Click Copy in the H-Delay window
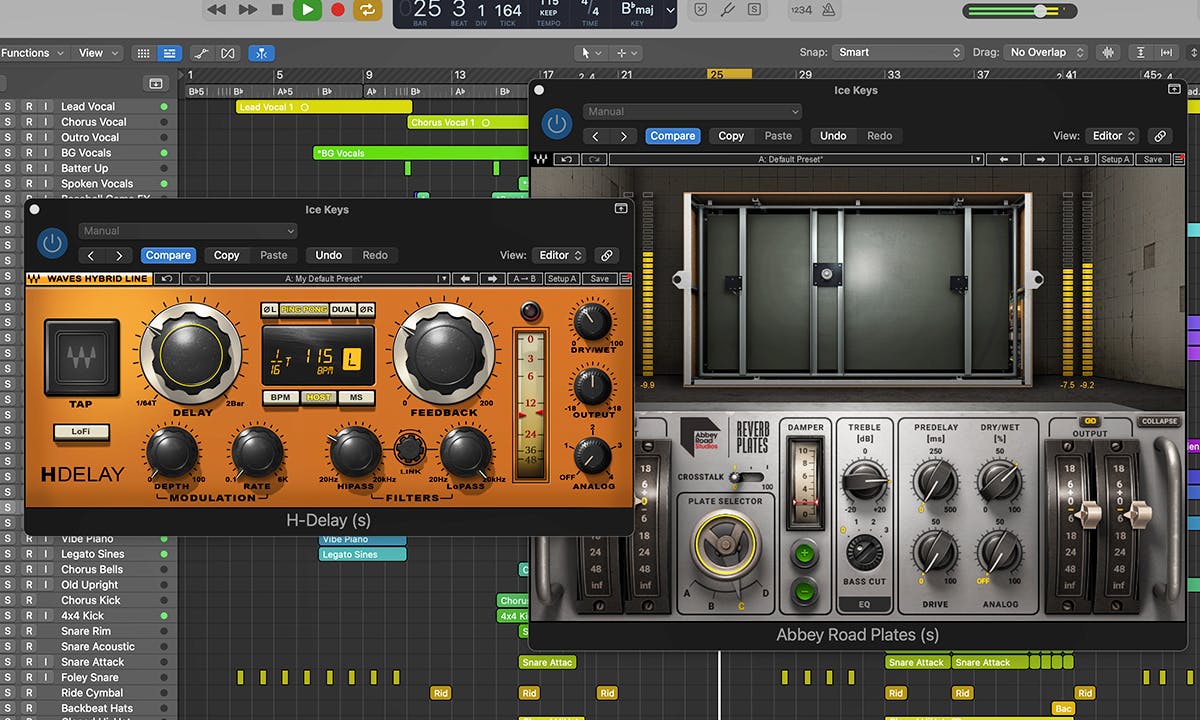 coord(227,255)
